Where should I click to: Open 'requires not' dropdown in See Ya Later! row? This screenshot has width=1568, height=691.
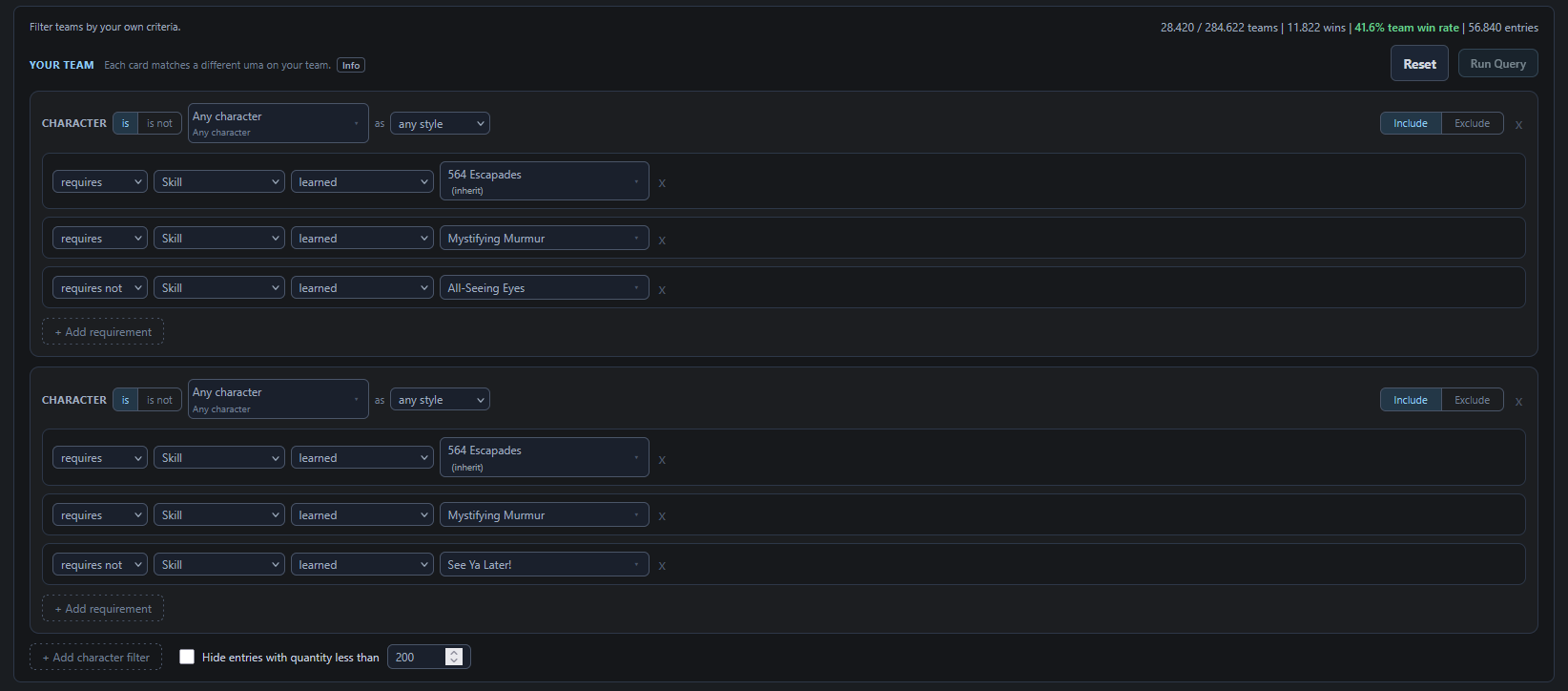click(x=100, y=564)
